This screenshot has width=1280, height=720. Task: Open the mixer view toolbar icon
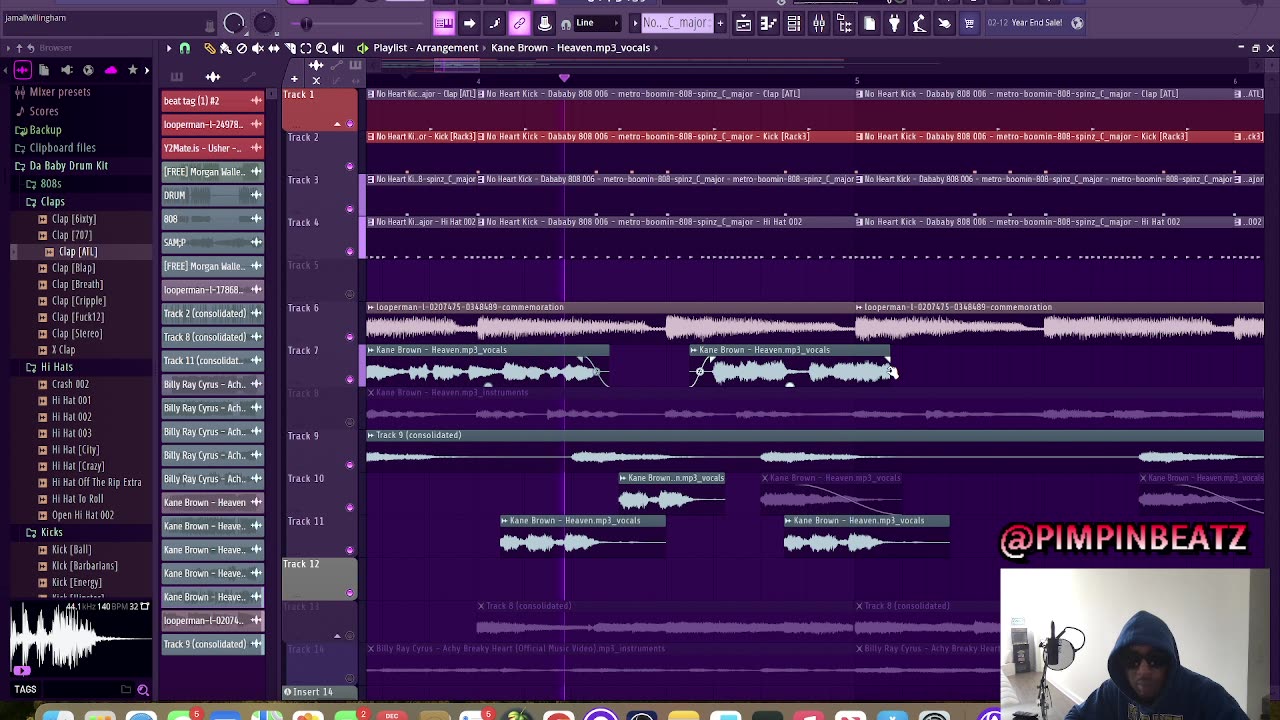(819, 23)
